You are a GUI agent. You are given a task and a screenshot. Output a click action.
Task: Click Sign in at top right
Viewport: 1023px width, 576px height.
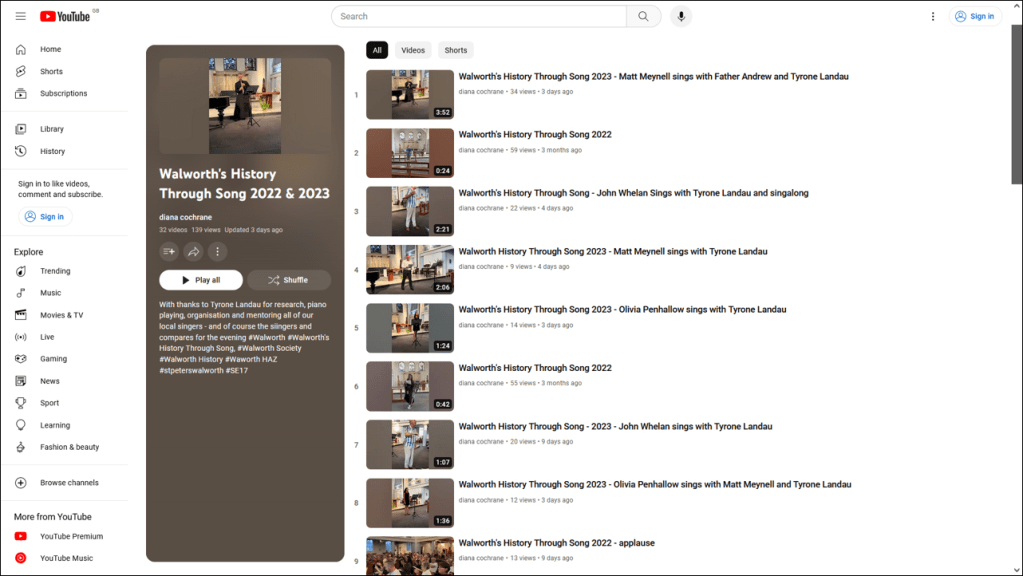[x=974, y=16]
